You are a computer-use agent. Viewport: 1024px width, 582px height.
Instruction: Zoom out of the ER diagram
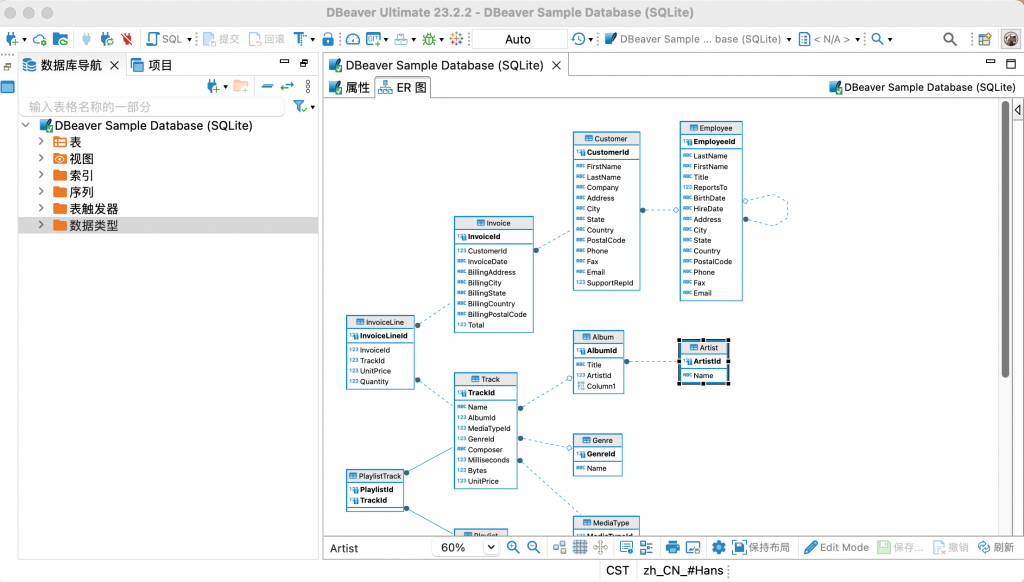534,547
